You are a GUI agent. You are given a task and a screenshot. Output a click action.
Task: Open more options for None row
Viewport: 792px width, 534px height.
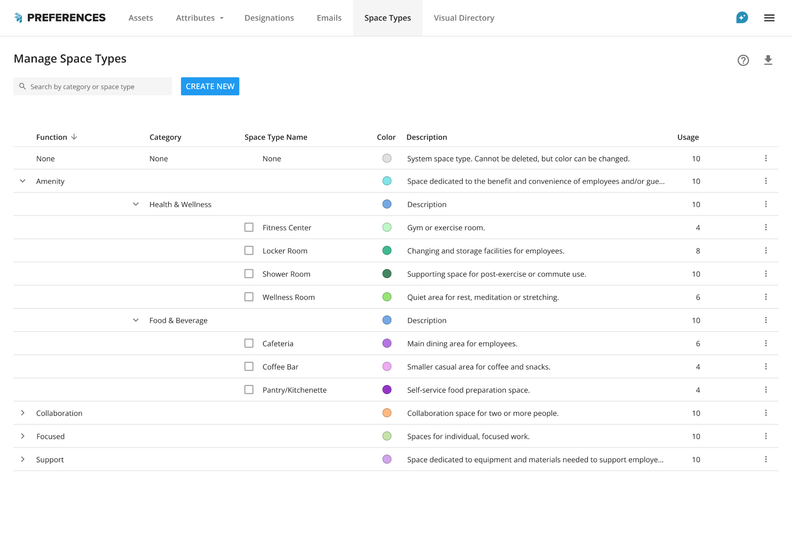(766, 158)
